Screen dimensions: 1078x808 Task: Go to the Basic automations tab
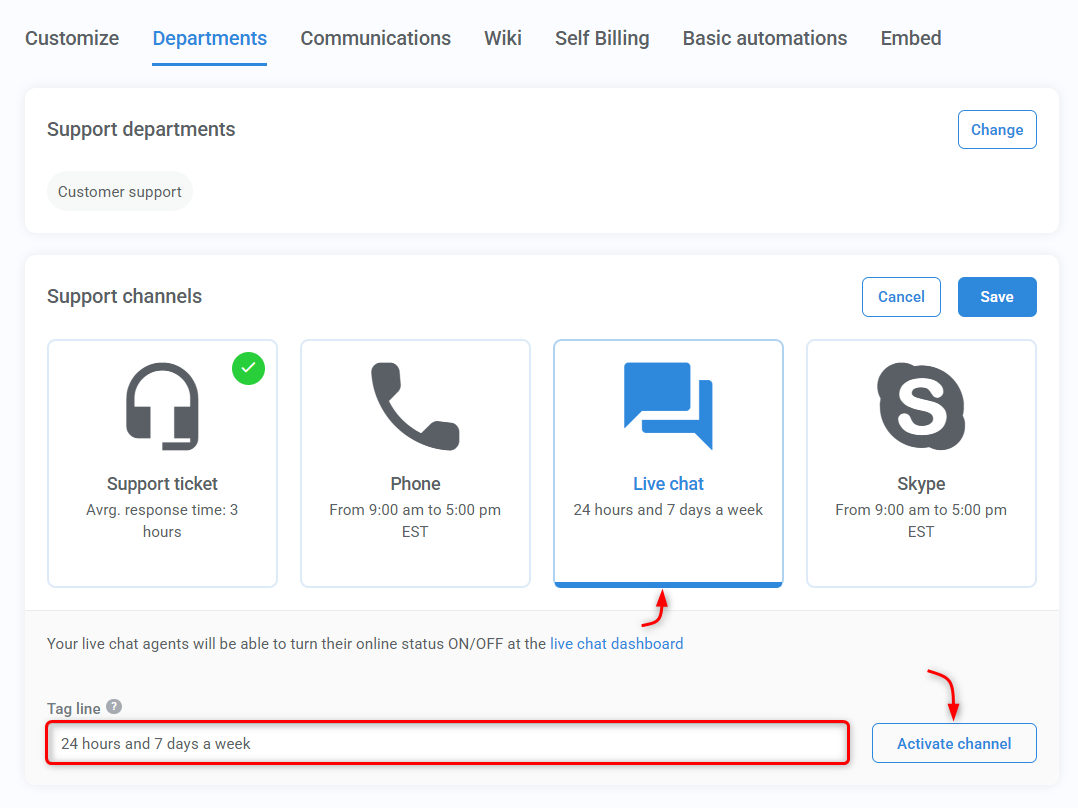pyautogui.click(x=764, y=38)
